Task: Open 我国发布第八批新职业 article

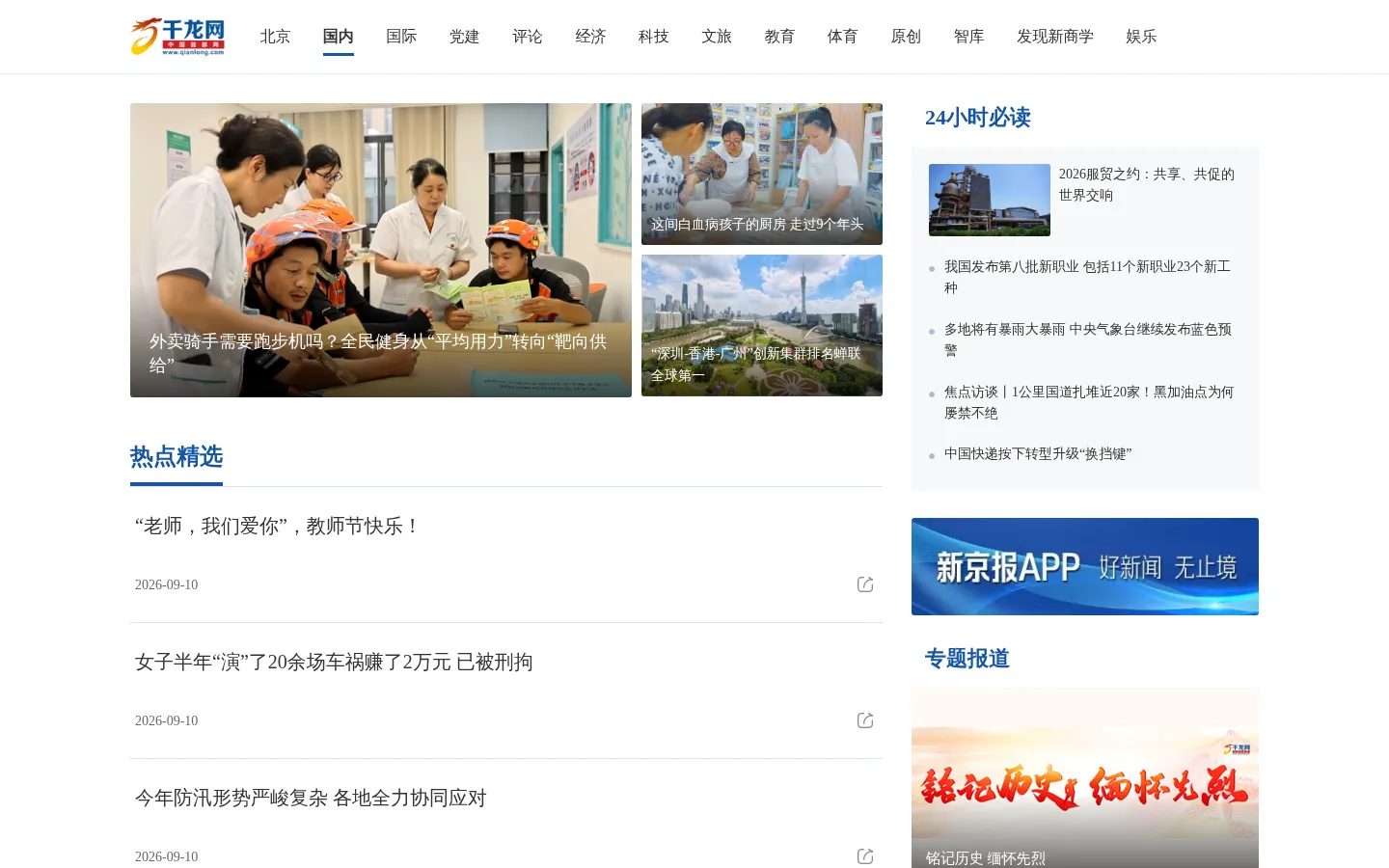Action: coord(1087,277)
